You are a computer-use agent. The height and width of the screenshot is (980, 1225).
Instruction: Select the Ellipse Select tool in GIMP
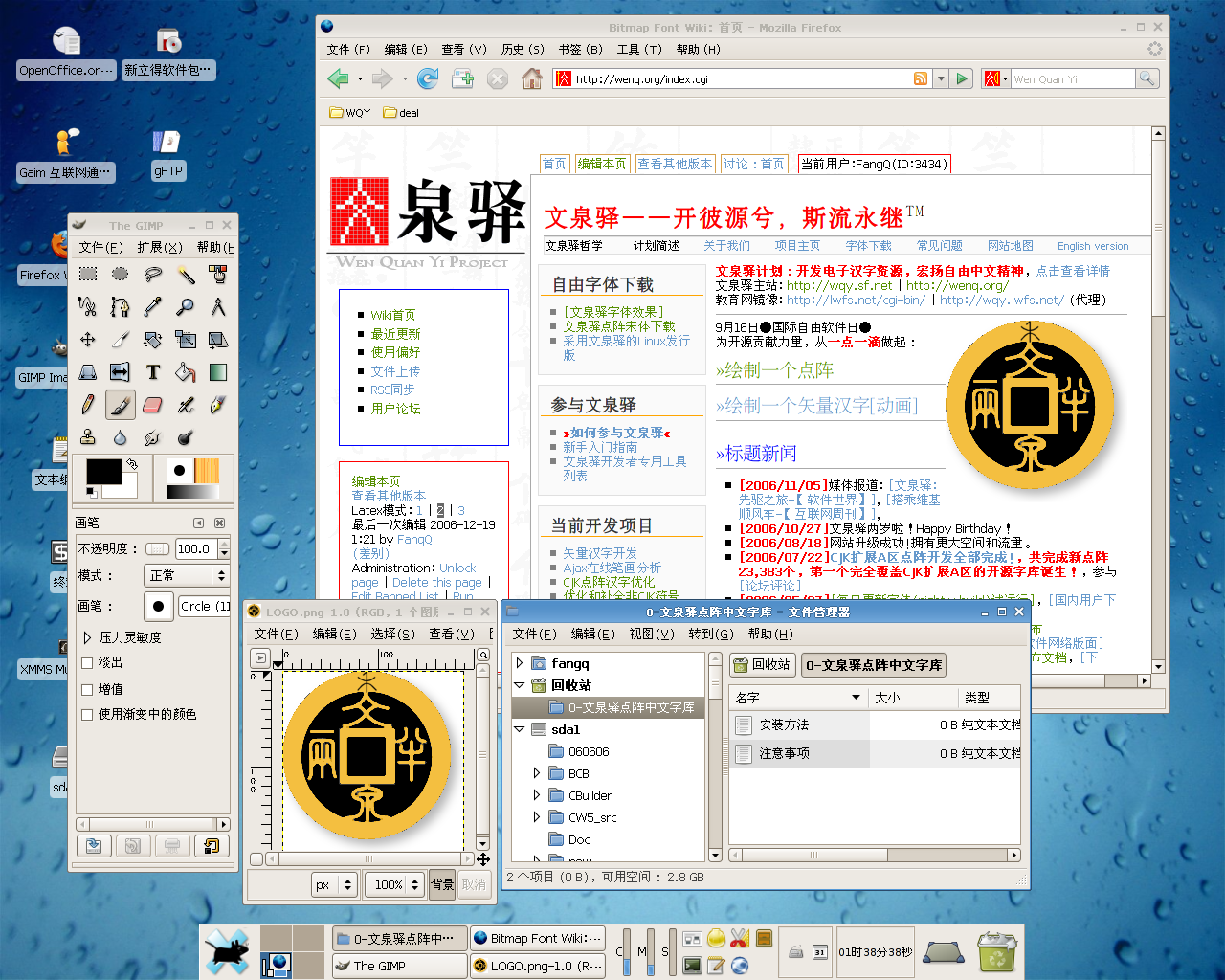[x=121, y=275]
